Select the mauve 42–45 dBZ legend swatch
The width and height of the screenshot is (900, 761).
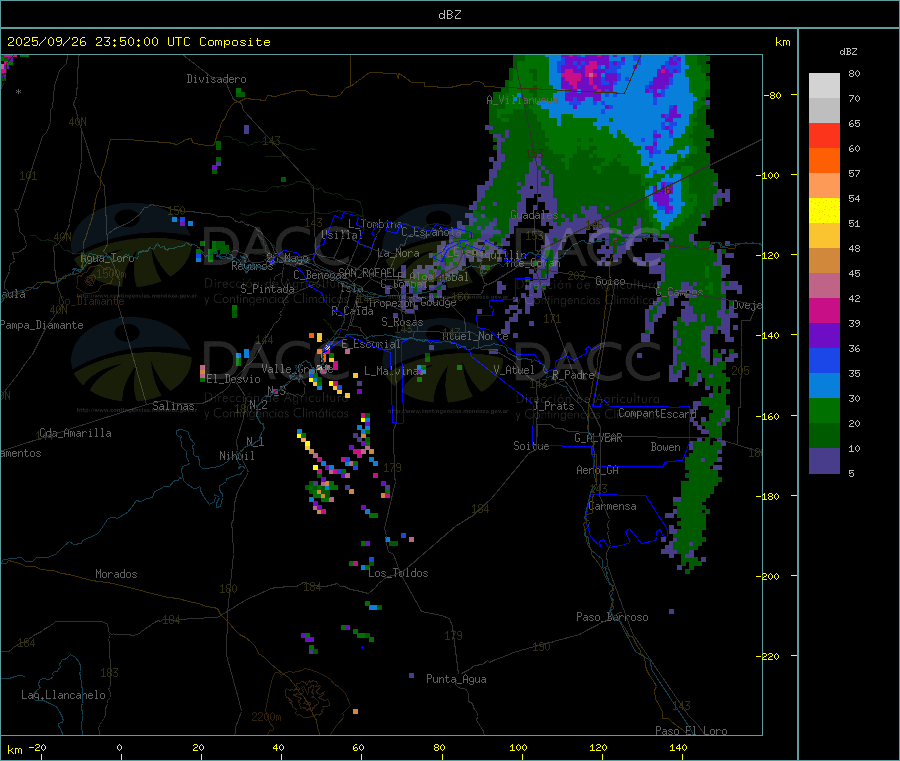(x=824, y=286)
